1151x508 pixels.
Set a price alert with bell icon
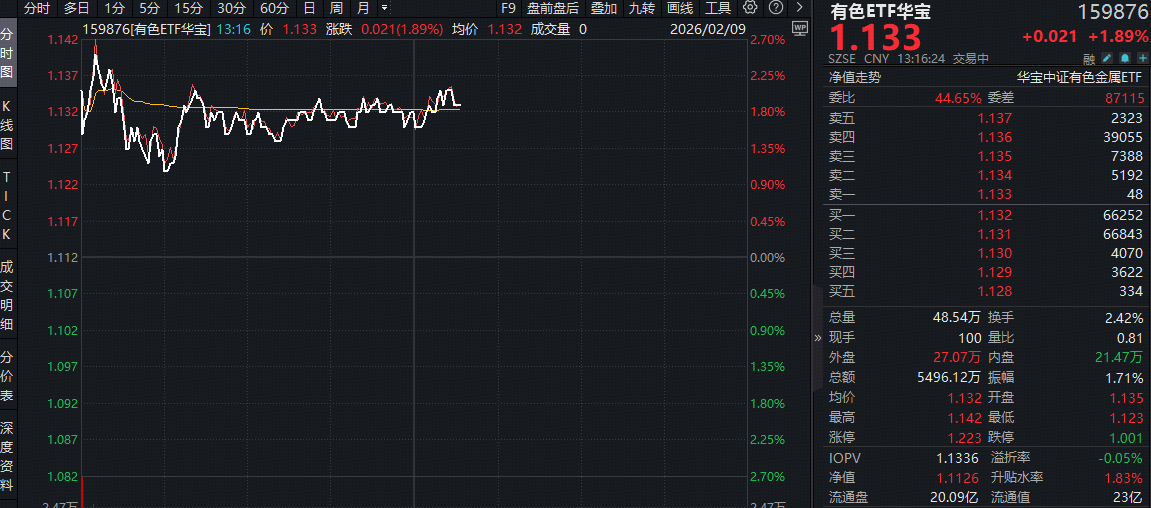click(1125, 59)
